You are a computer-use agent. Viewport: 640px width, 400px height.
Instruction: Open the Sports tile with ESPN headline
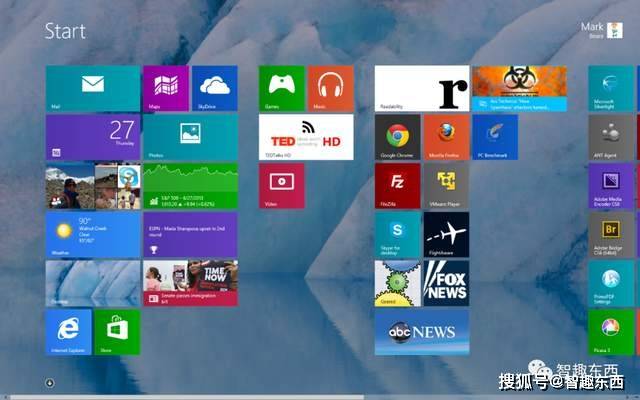(x=191, y=235)
